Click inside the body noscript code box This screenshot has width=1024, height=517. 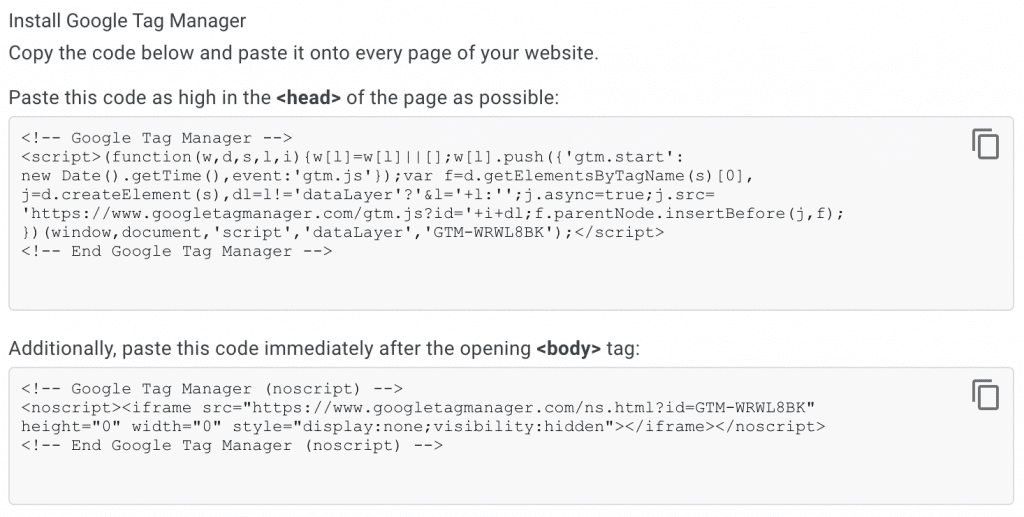[511, 435]
